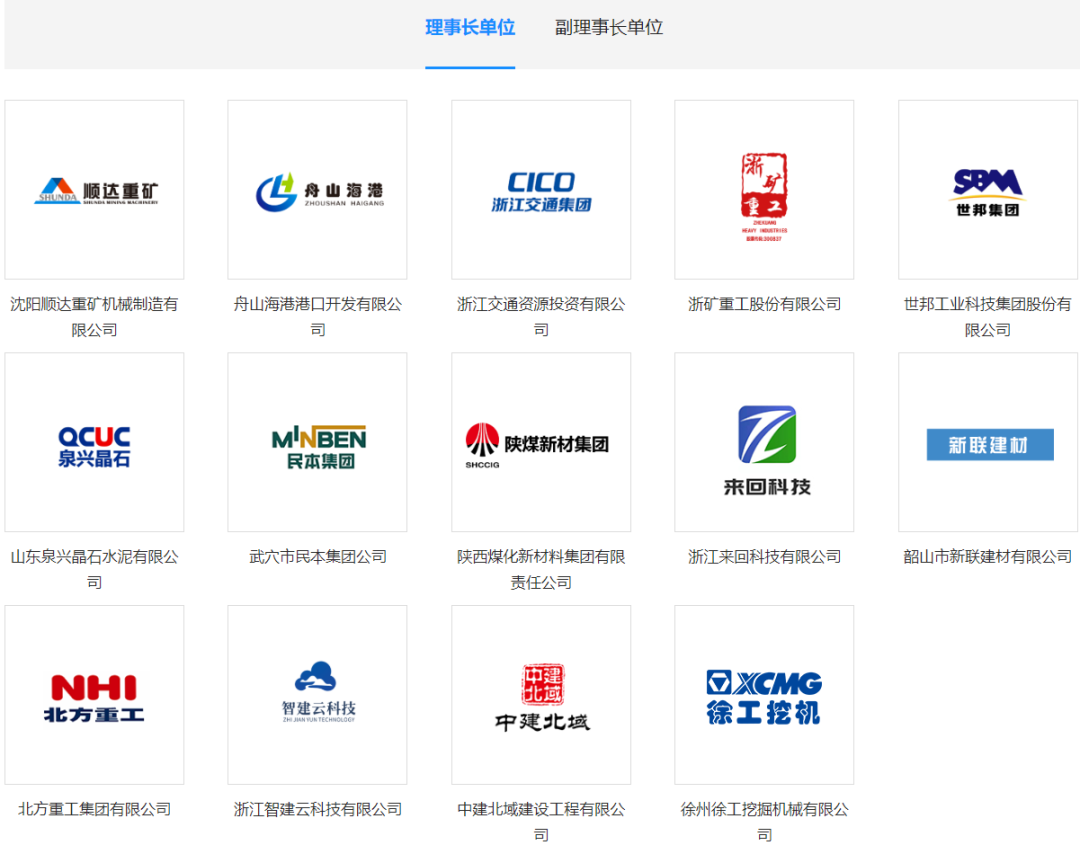Switch to the 理事长单位 tab
Viewport: 1080px width, 854px height.
(x=470, y=28)
